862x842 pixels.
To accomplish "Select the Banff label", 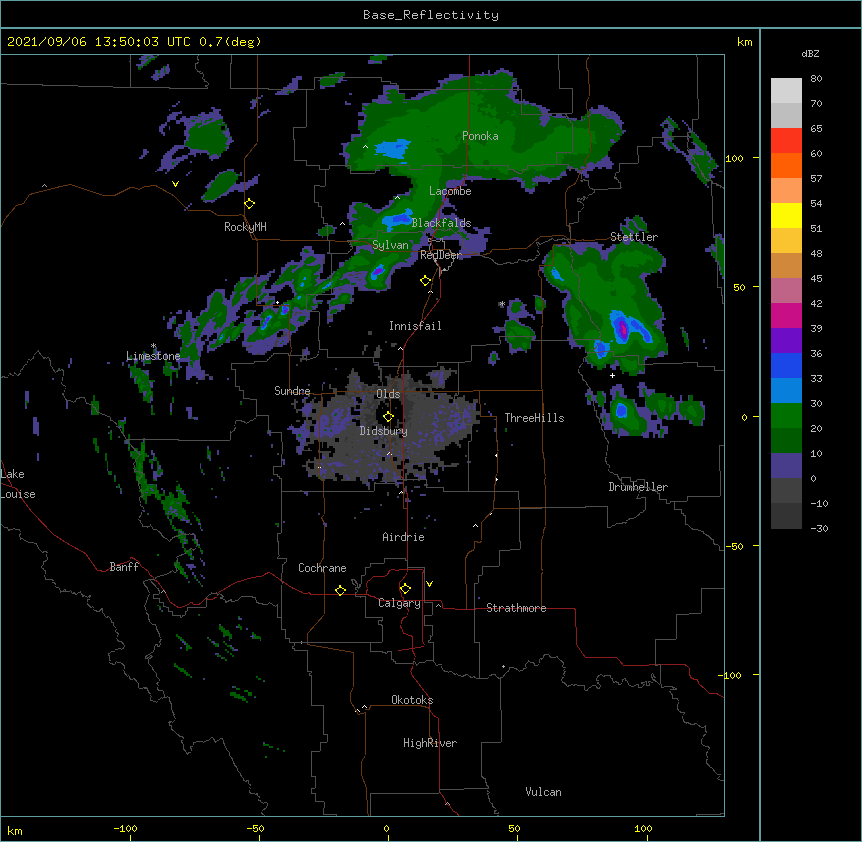I will pos(124,567).
